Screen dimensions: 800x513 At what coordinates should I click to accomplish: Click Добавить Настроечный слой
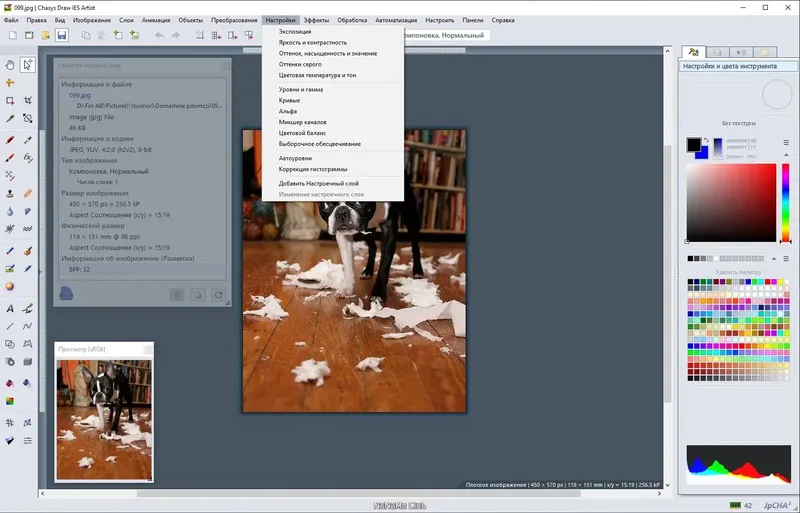tap(318, 183)
